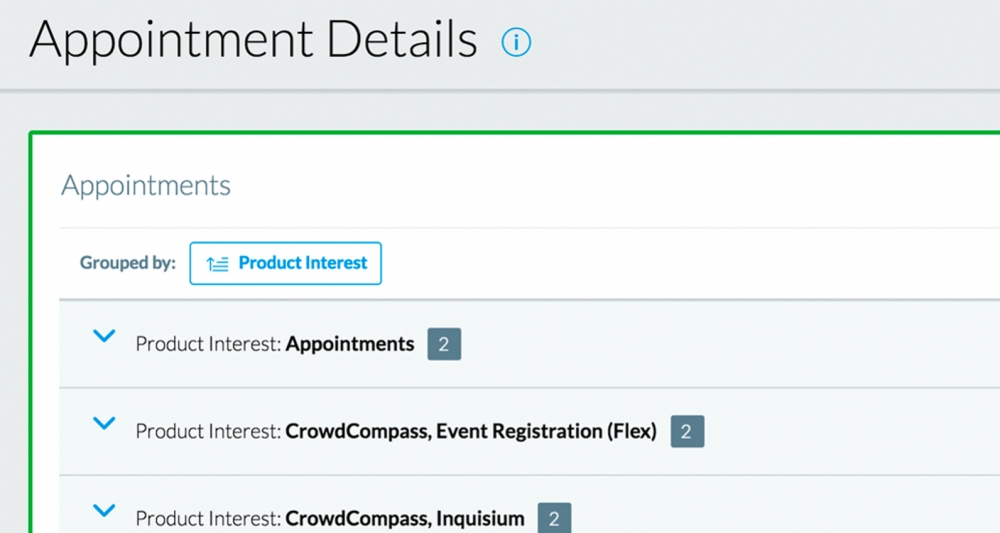Screen dimensions: 1000x533
Task: Click the sort icon in the grouping button
Action: 217,264
